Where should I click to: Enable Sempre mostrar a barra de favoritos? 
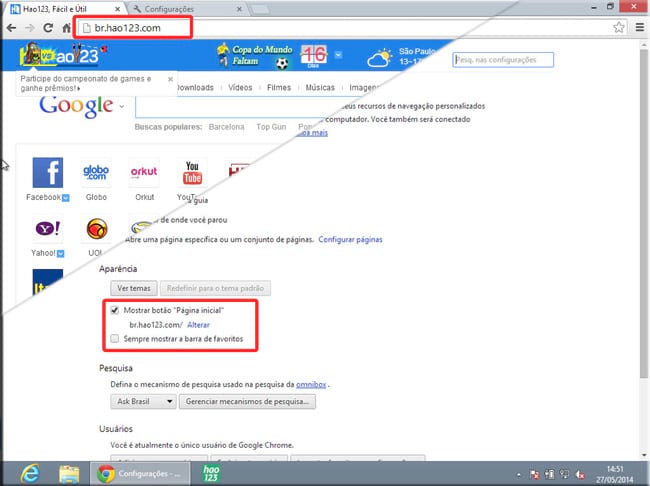(x=115, y=339)
